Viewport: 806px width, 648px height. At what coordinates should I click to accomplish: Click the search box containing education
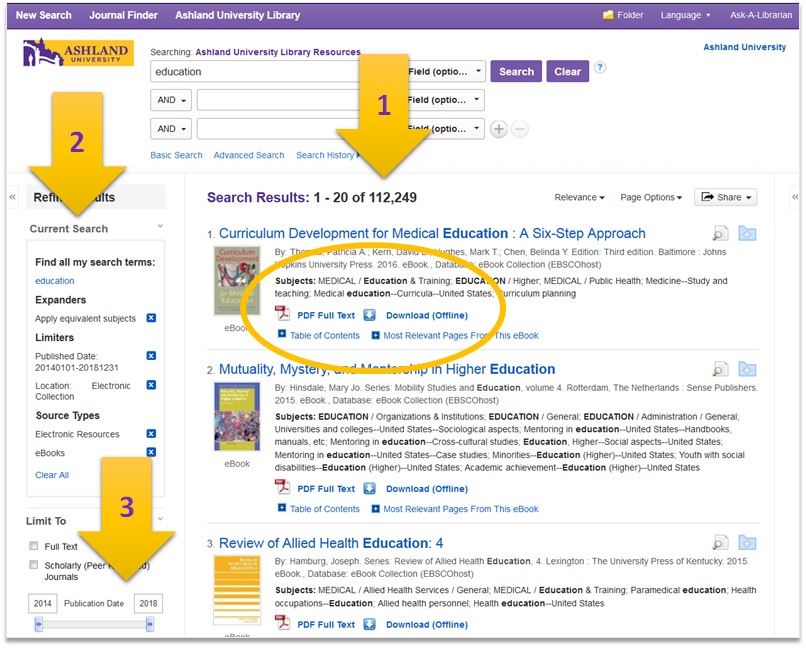255,71
